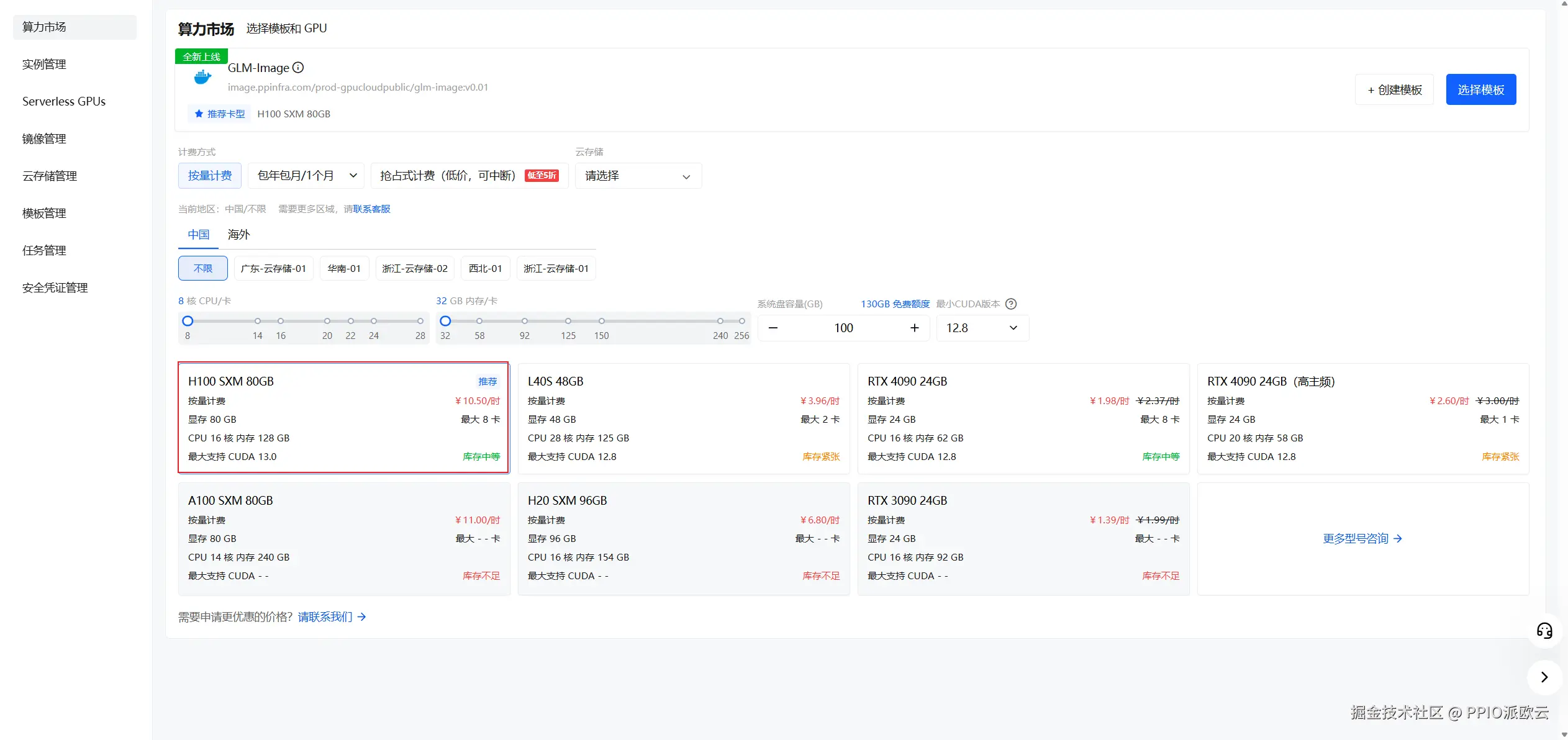The height and width of the screenshot is (740, 1568).
Task: Select 抢占式计费 billing mode
Action: (x=469, y=176)
